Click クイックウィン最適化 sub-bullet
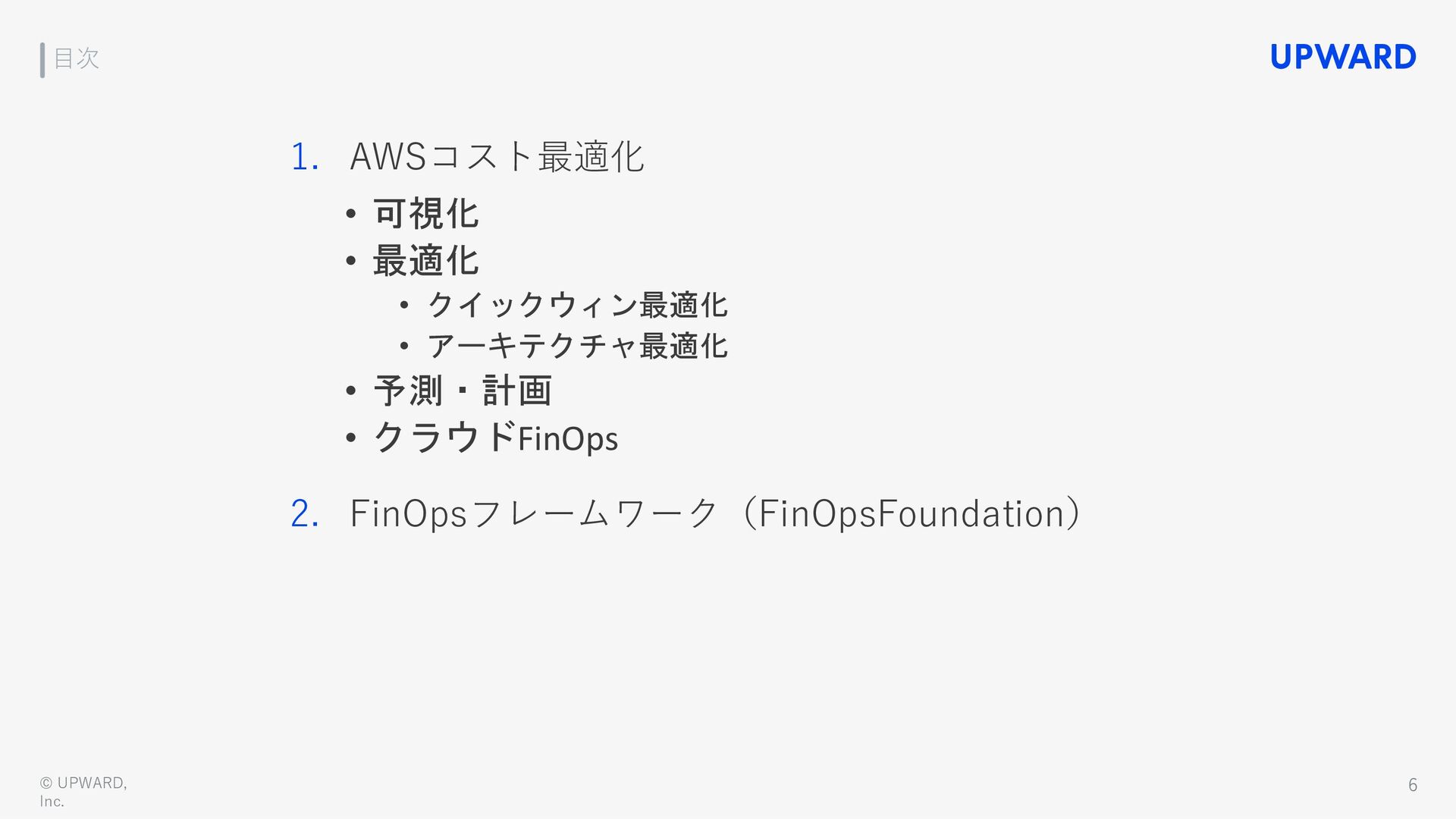This screenshot has height=819, width=1456. click(578, 305)
